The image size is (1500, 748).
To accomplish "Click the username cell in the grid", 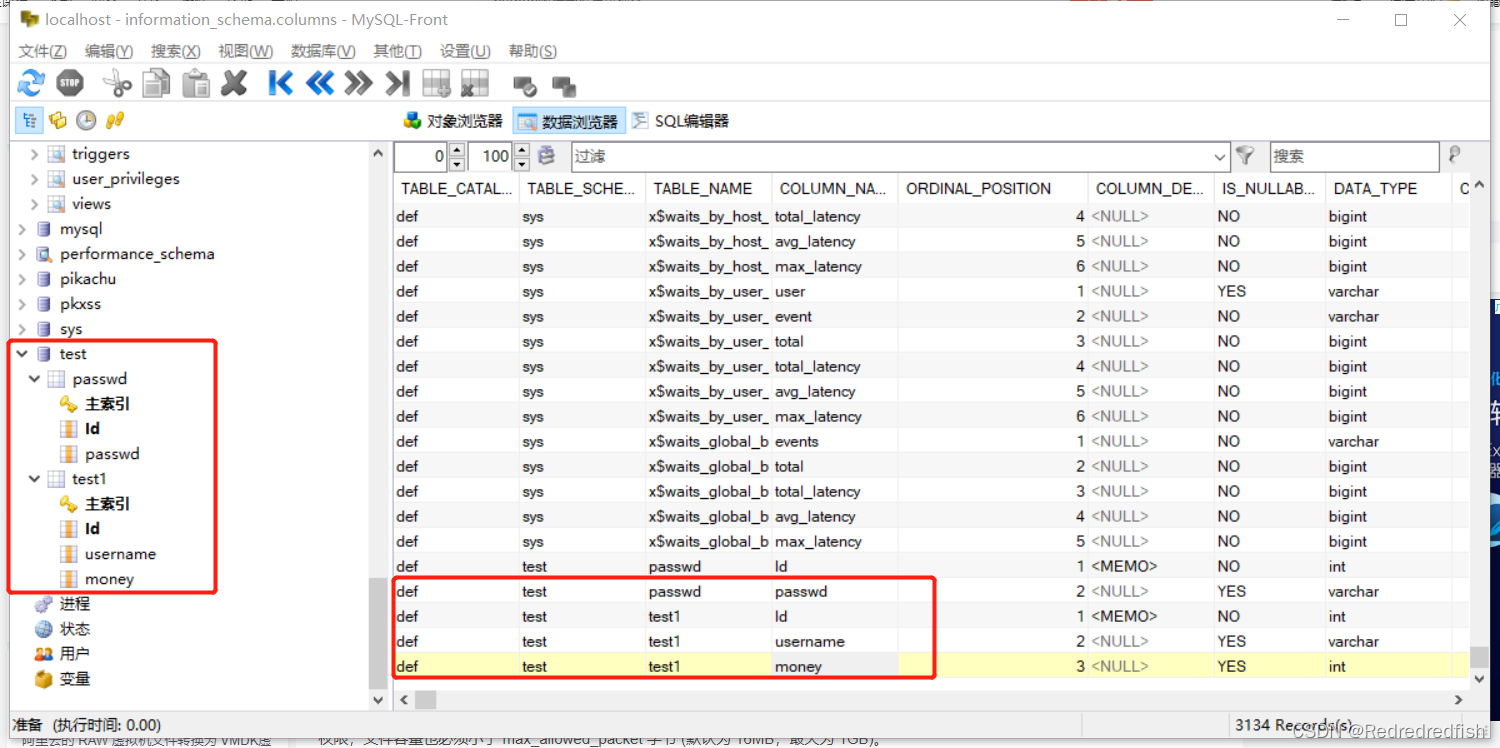I will 834,642.
